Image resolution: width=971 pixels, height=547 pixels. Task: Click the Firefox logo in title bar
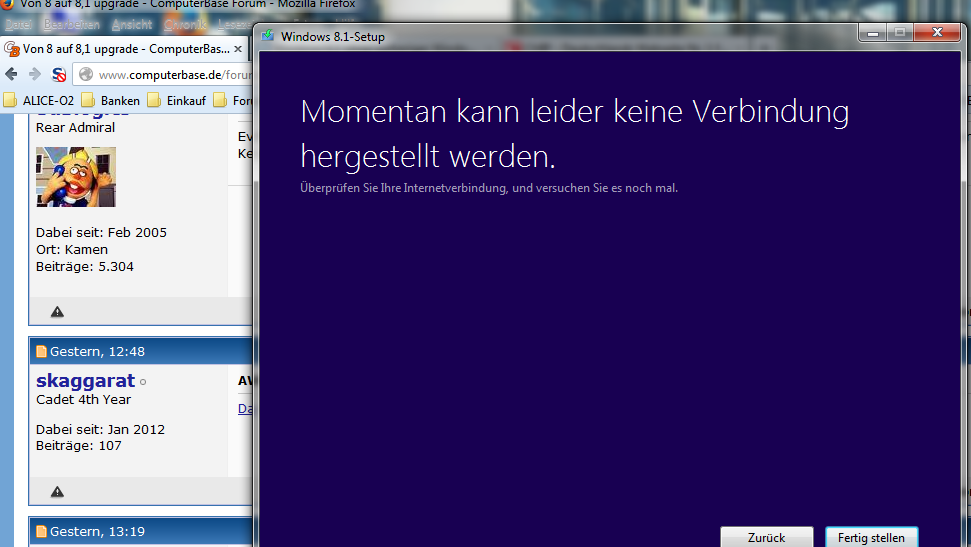[x=7, y=4]
